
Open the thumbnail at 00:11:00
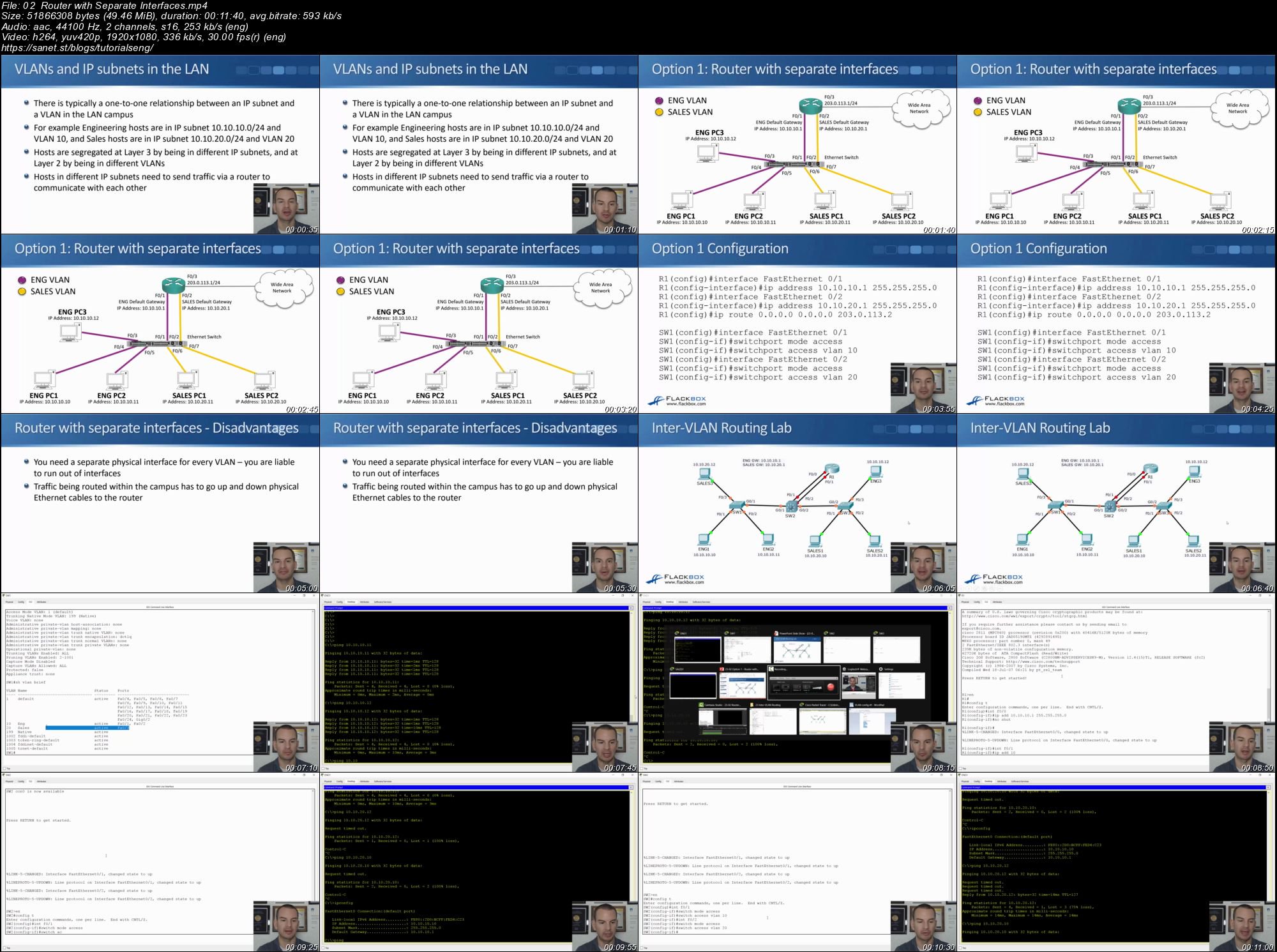tap(1117, 862)
